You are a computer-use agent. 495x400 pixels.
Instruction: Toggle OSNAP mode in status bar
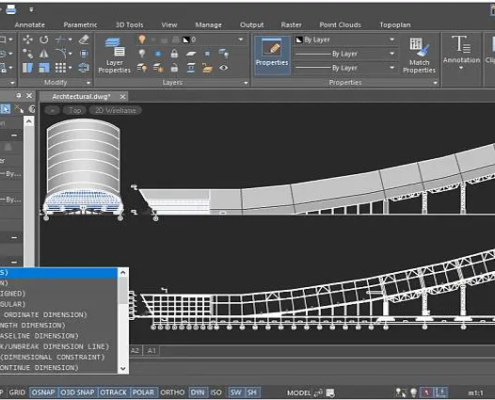tap(43, 392)
